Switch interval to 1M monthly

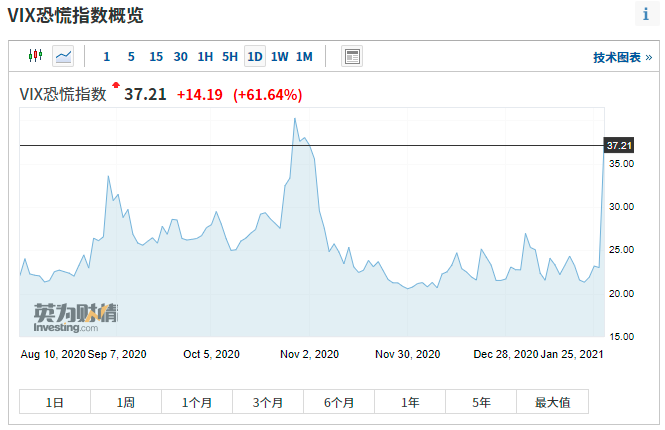click(x=304, y=57)
